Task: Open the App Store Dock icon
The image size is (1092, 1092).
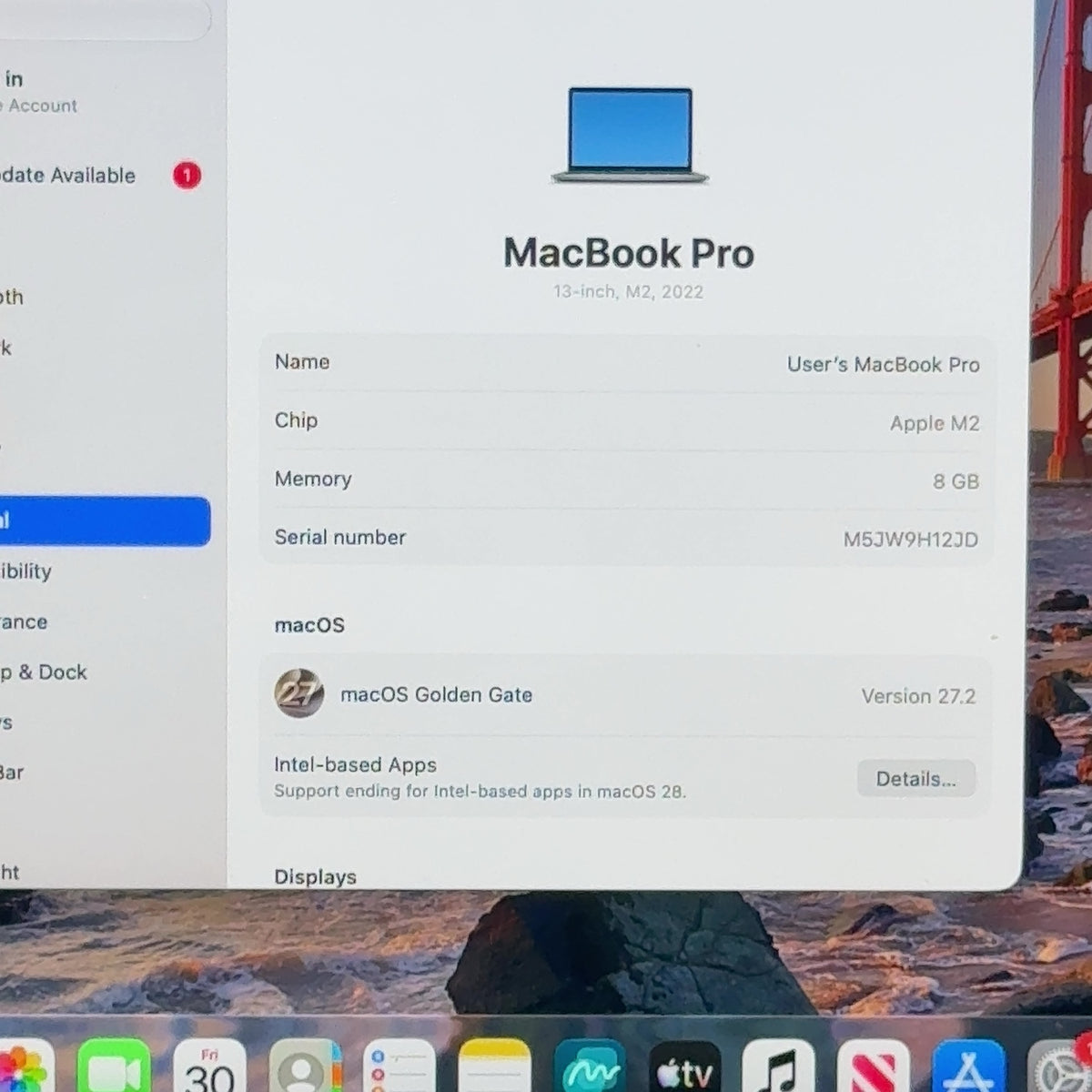Action: coord(968,1067)
